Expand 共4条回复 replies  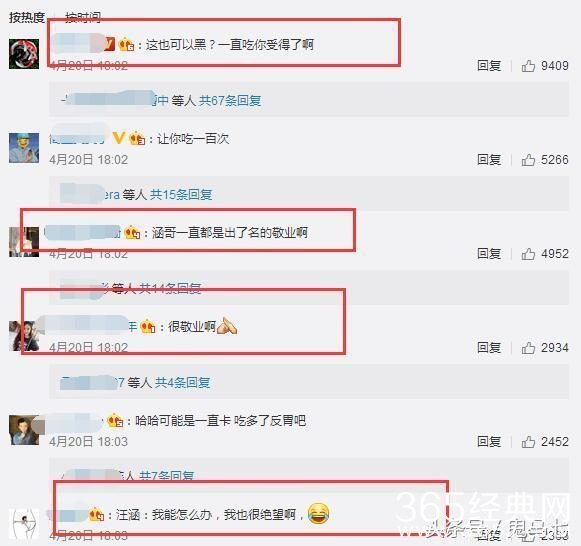click(182, 382)
